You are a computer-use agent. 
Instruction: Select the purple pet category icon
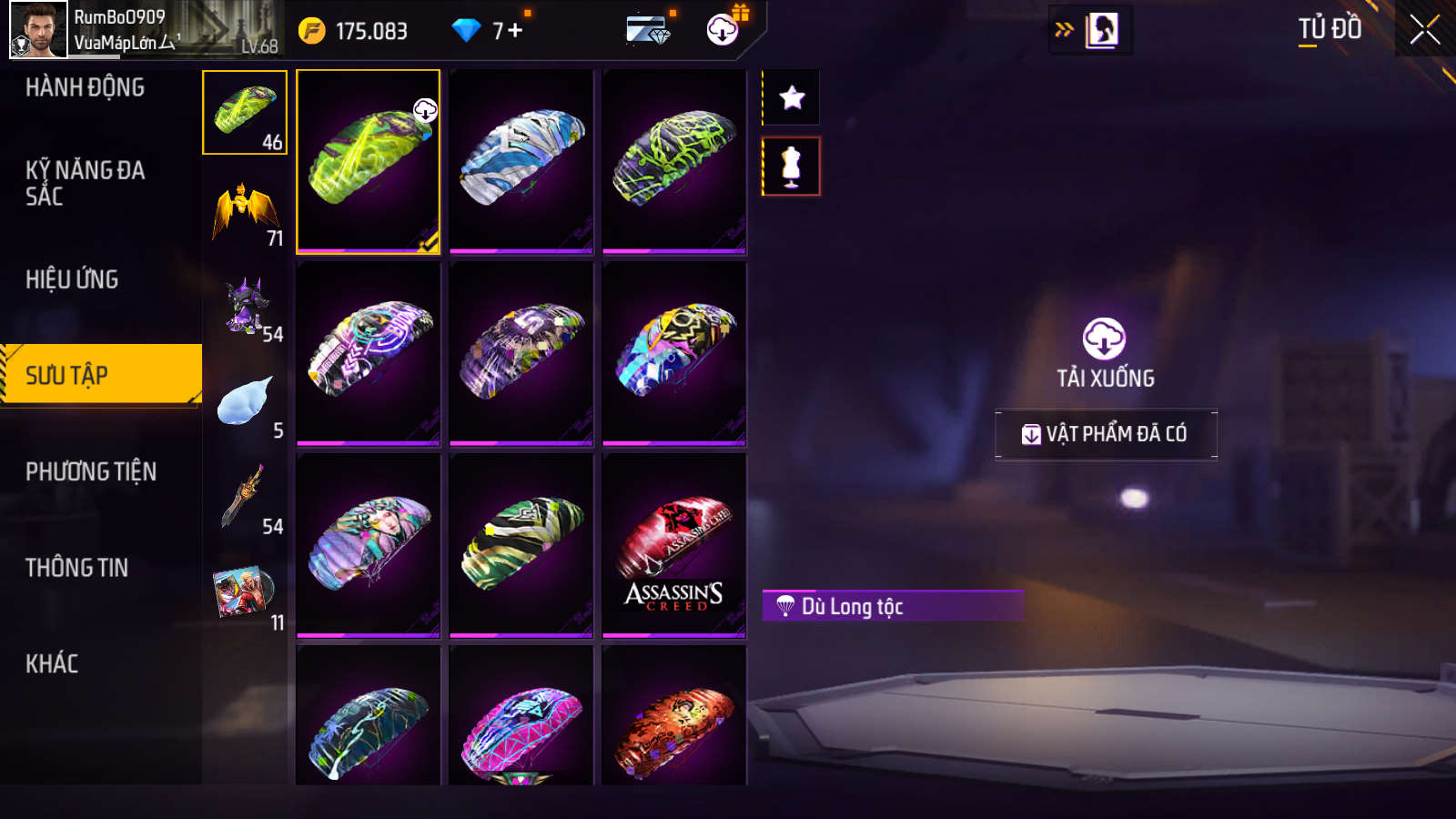pos(245,307)
